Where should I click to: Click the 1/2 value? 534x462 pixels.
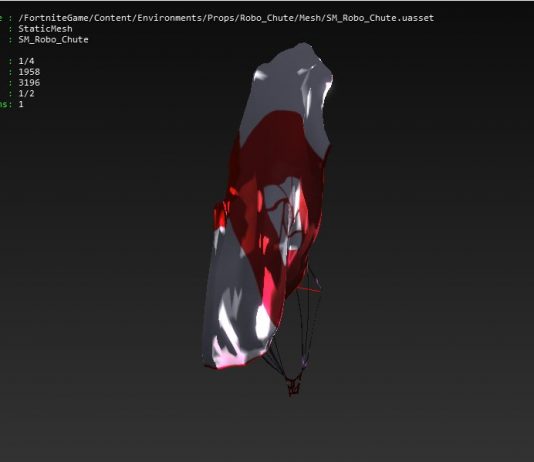[26, 94]
